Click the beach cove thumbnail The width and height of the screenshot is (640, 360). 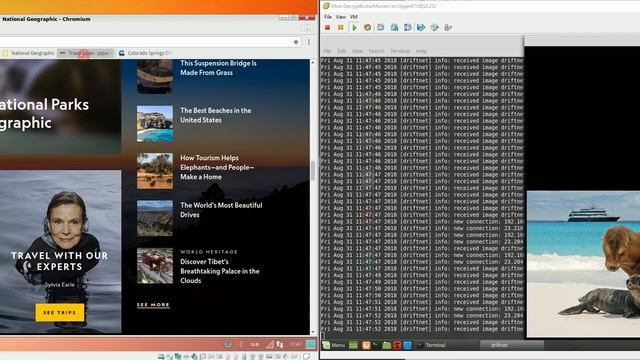pyautogui.click(x=155, y=124)
